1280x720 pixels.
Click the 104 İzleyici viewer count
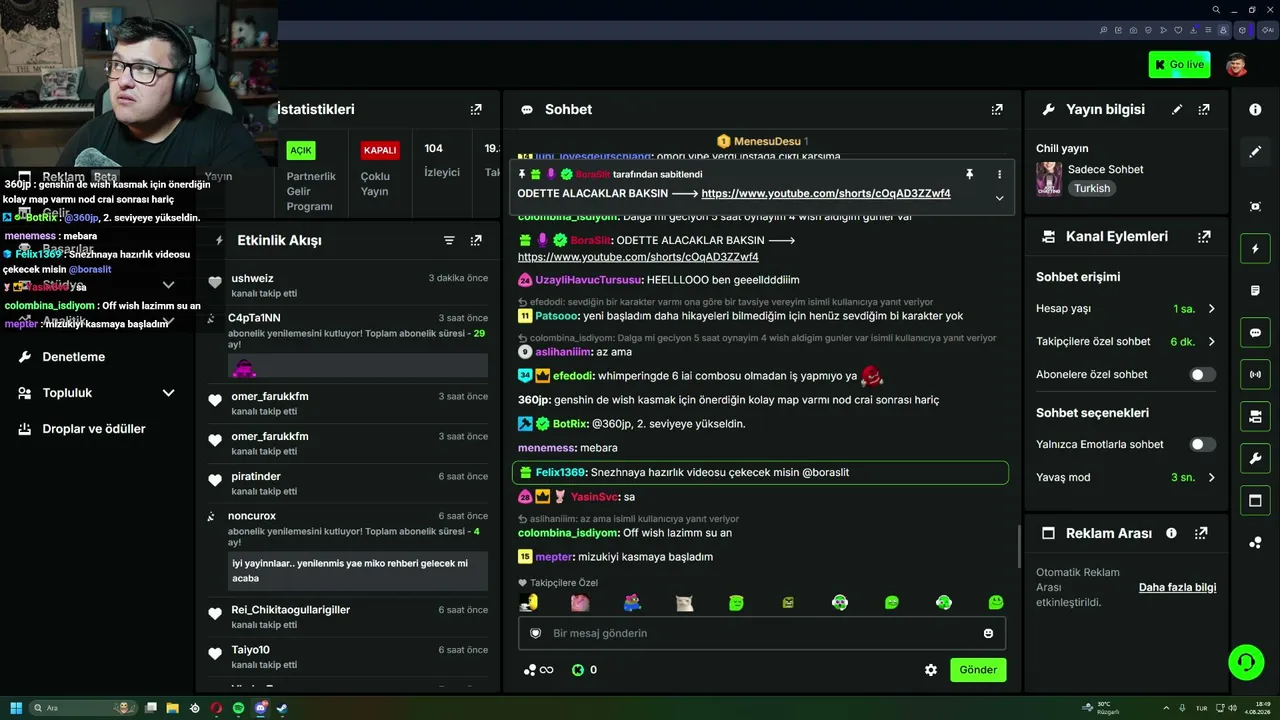[x=441, y=160]
